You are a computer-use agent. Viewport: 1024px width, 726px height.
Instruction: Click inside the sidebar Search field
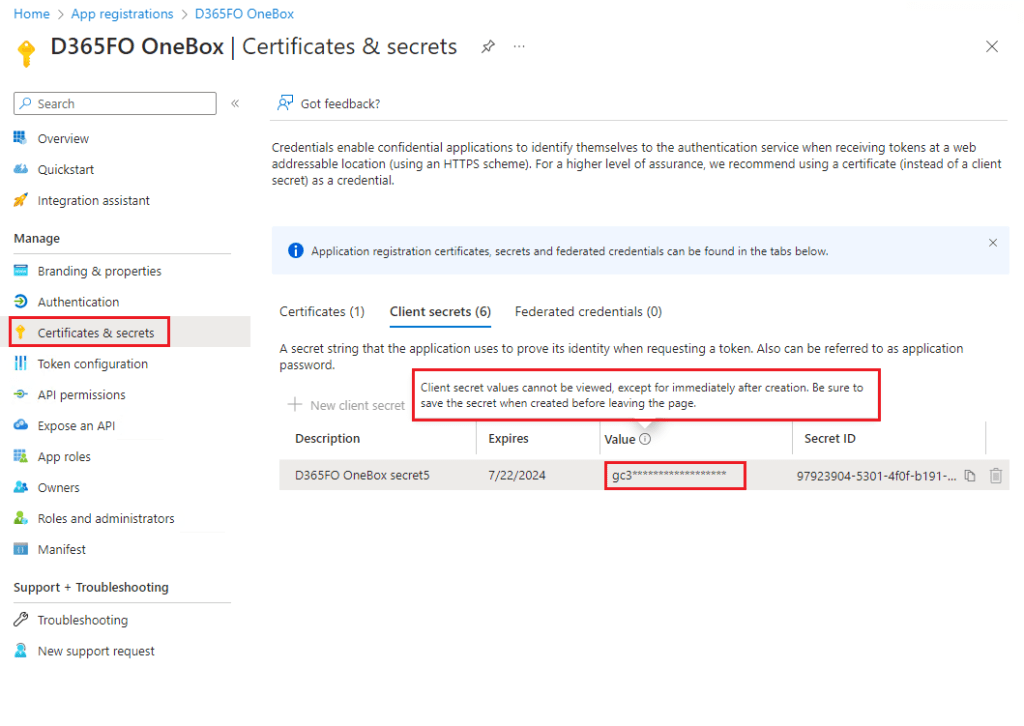[x=114, y=103]
